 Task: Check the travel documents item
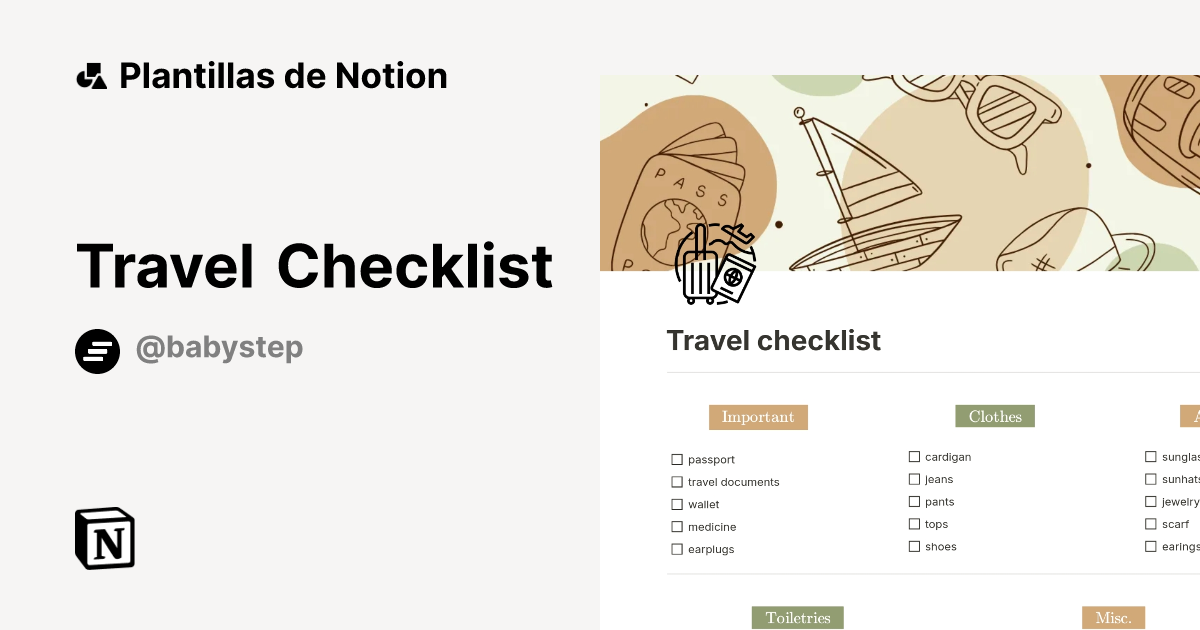[x=677, y=481]
